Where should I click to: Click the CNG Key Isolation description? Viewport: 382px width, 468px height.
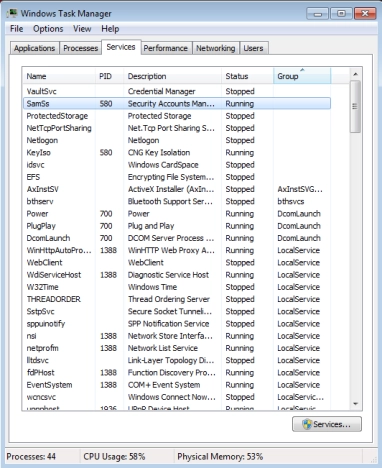click(159, 153)
